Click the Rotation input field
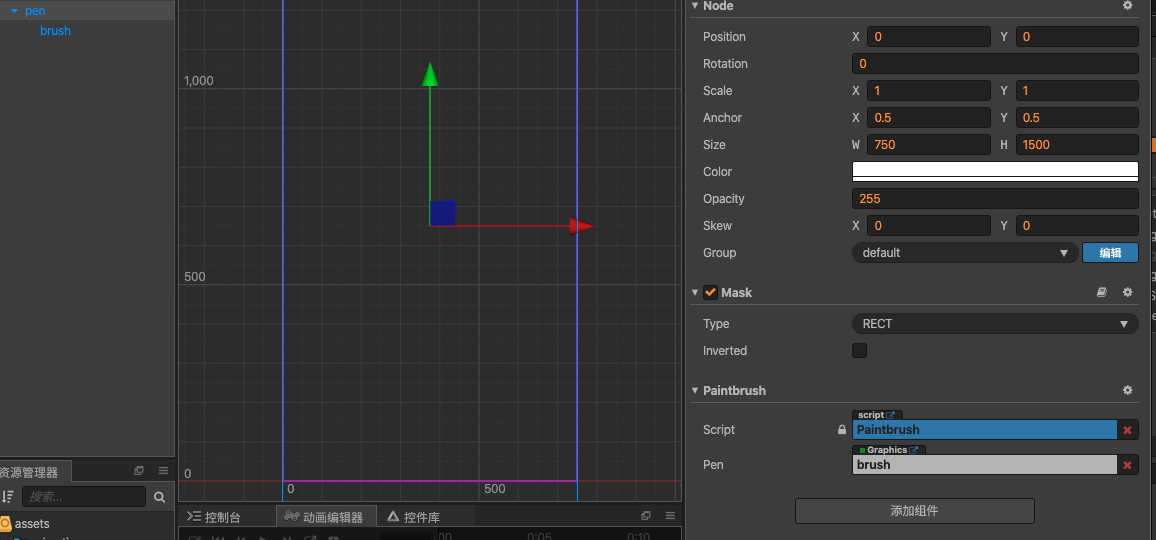Image resolution: width=1156 pixels, height=540 pixels. [995, 63]
